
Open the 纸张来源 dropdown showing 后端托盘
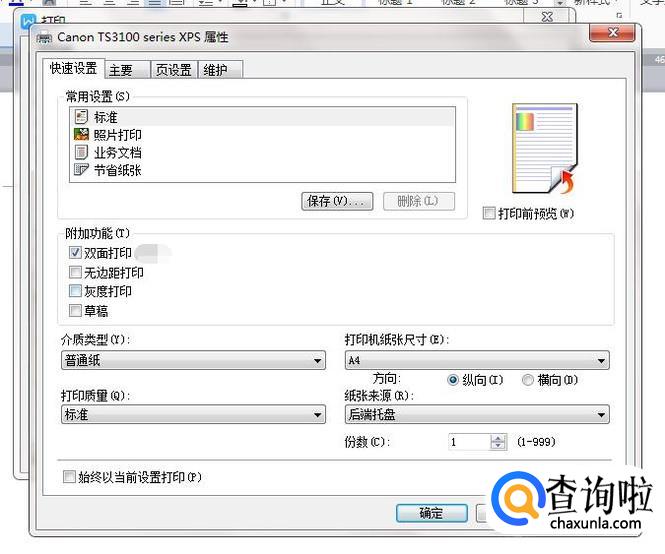[x=477, y=414]
